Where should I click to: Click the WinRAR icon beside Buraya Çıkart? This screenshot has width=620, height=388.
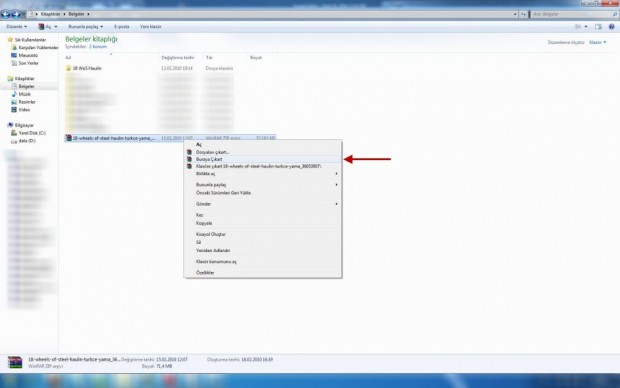click(x=189, y=159)
